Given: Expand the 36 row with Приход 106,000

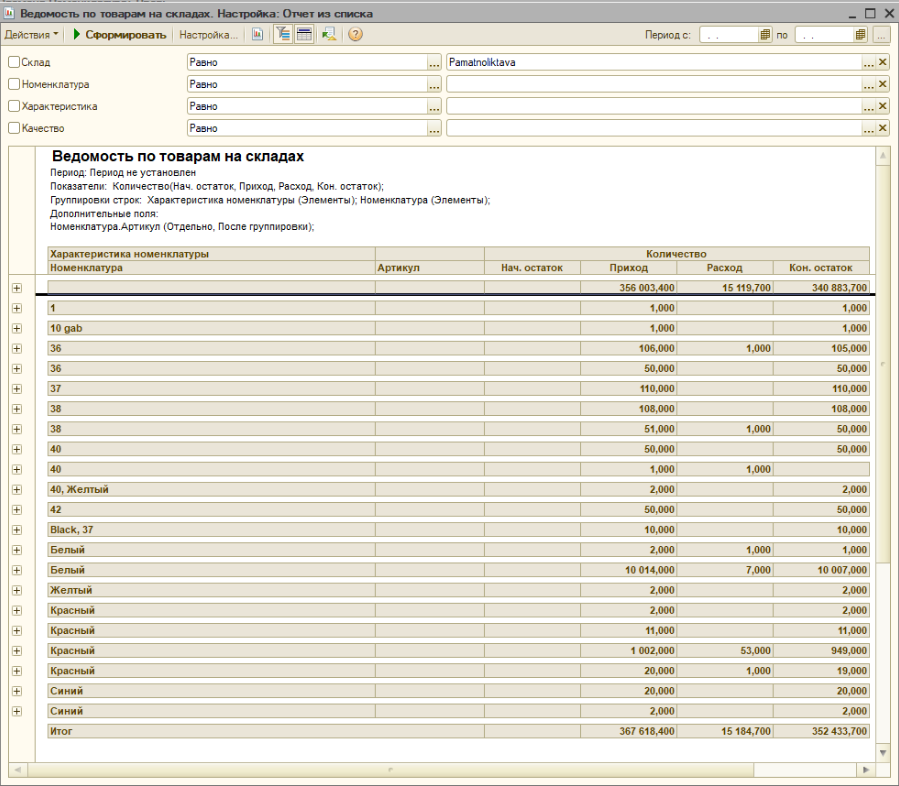Looking at the screenshot, I should 17,349.
